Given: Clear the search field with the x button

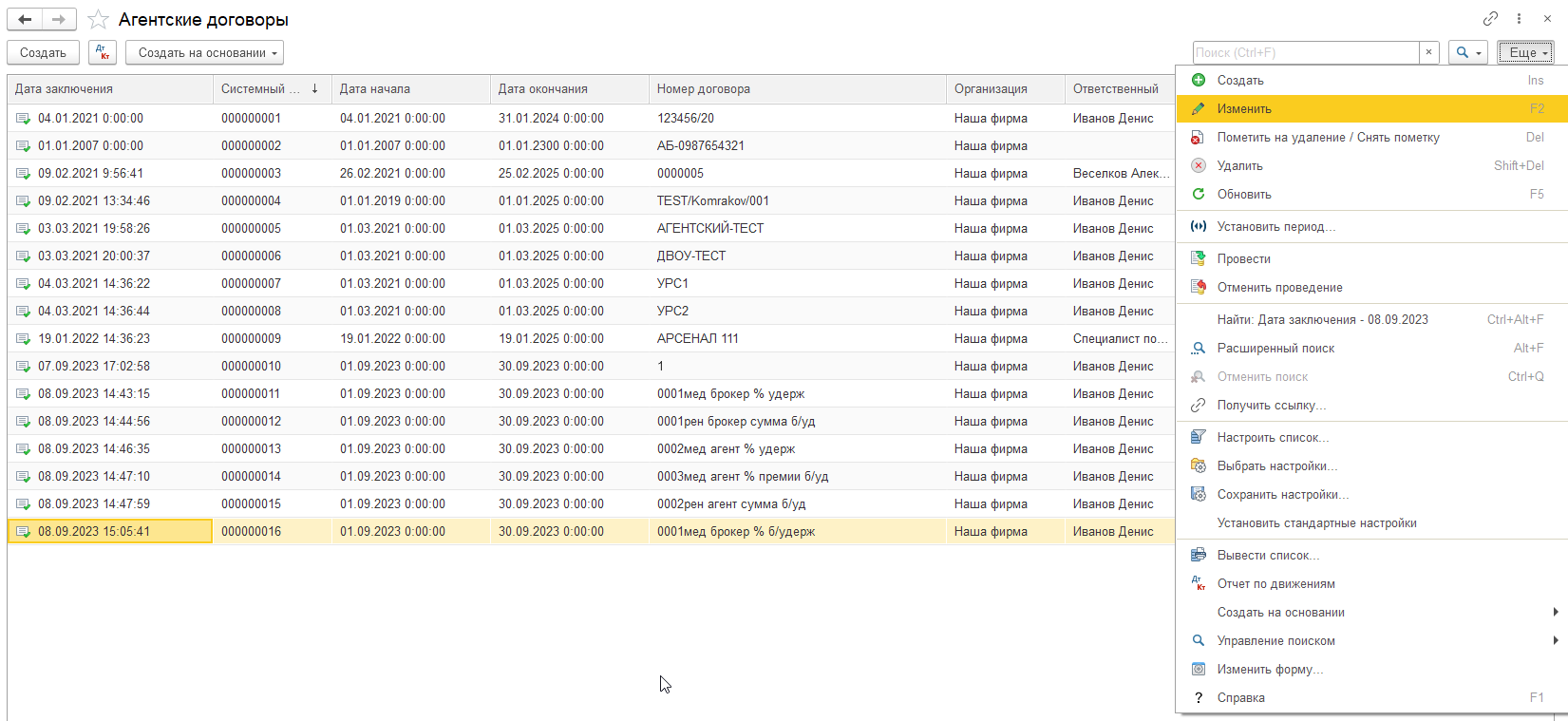Looking at the screenshot, I should (x=1428, y=52).
